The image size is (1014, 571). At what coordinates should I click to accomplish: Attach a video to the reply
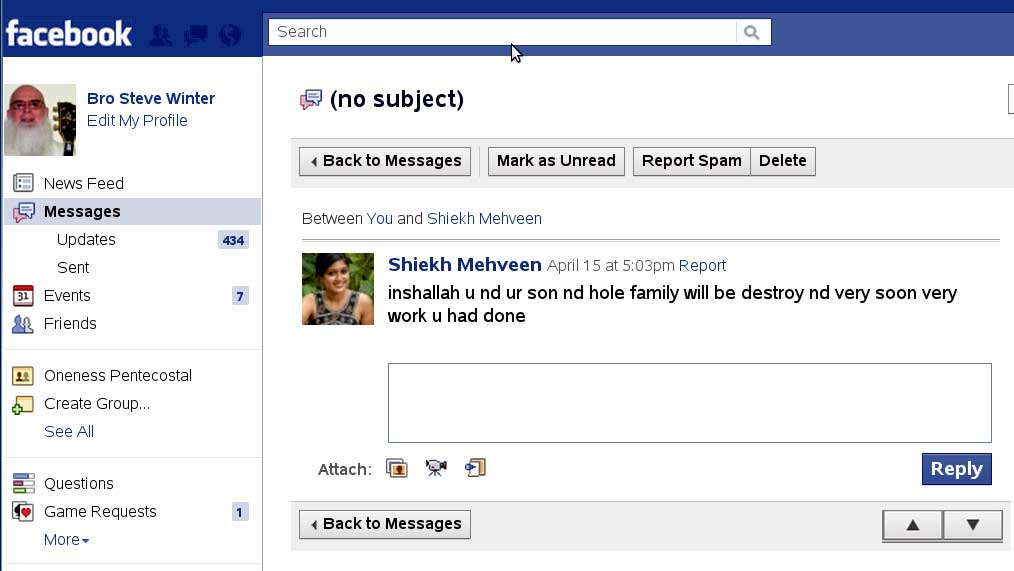click(436, 468)
